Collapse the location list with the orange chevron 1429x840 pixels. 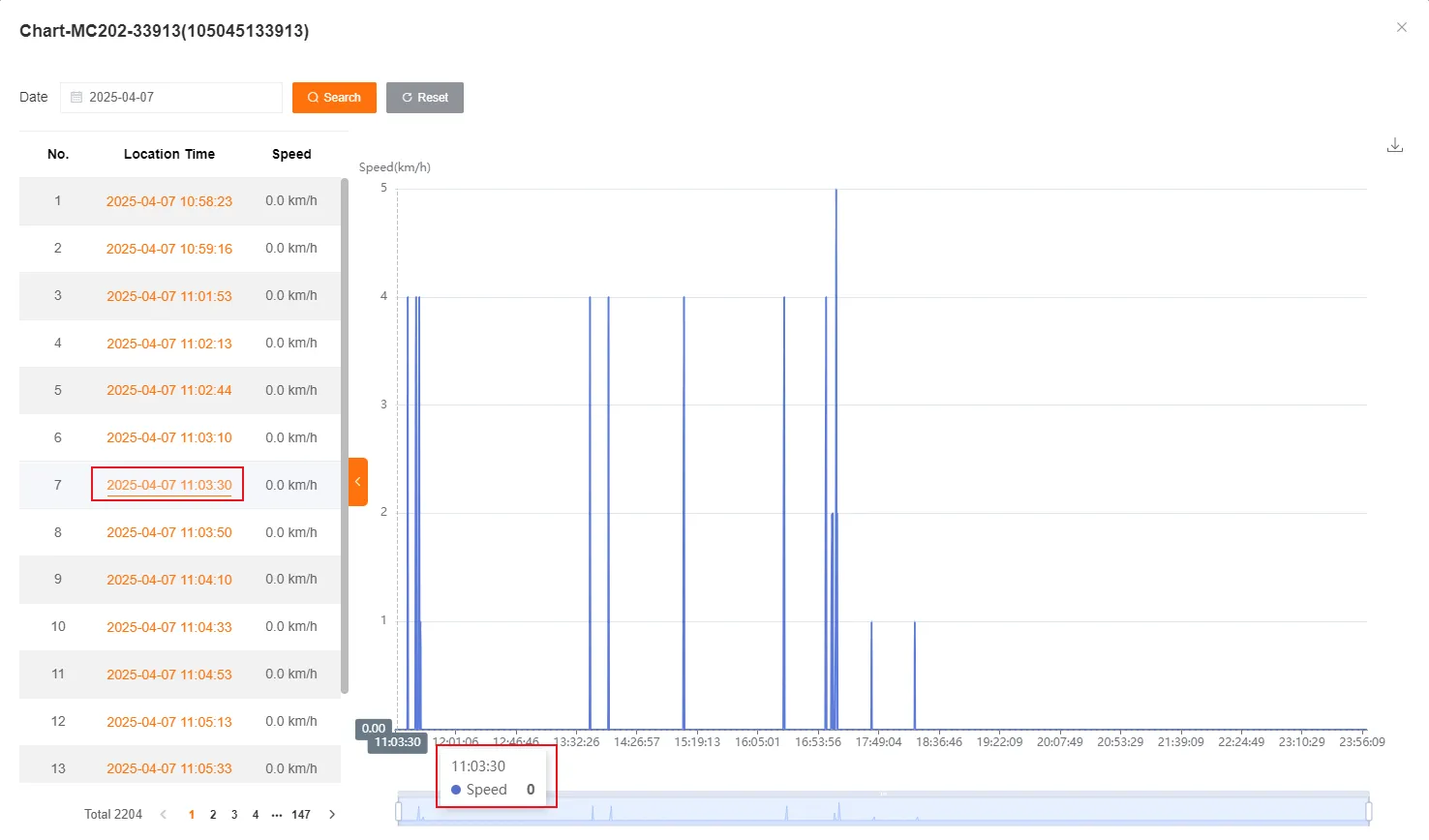(356, 481)
